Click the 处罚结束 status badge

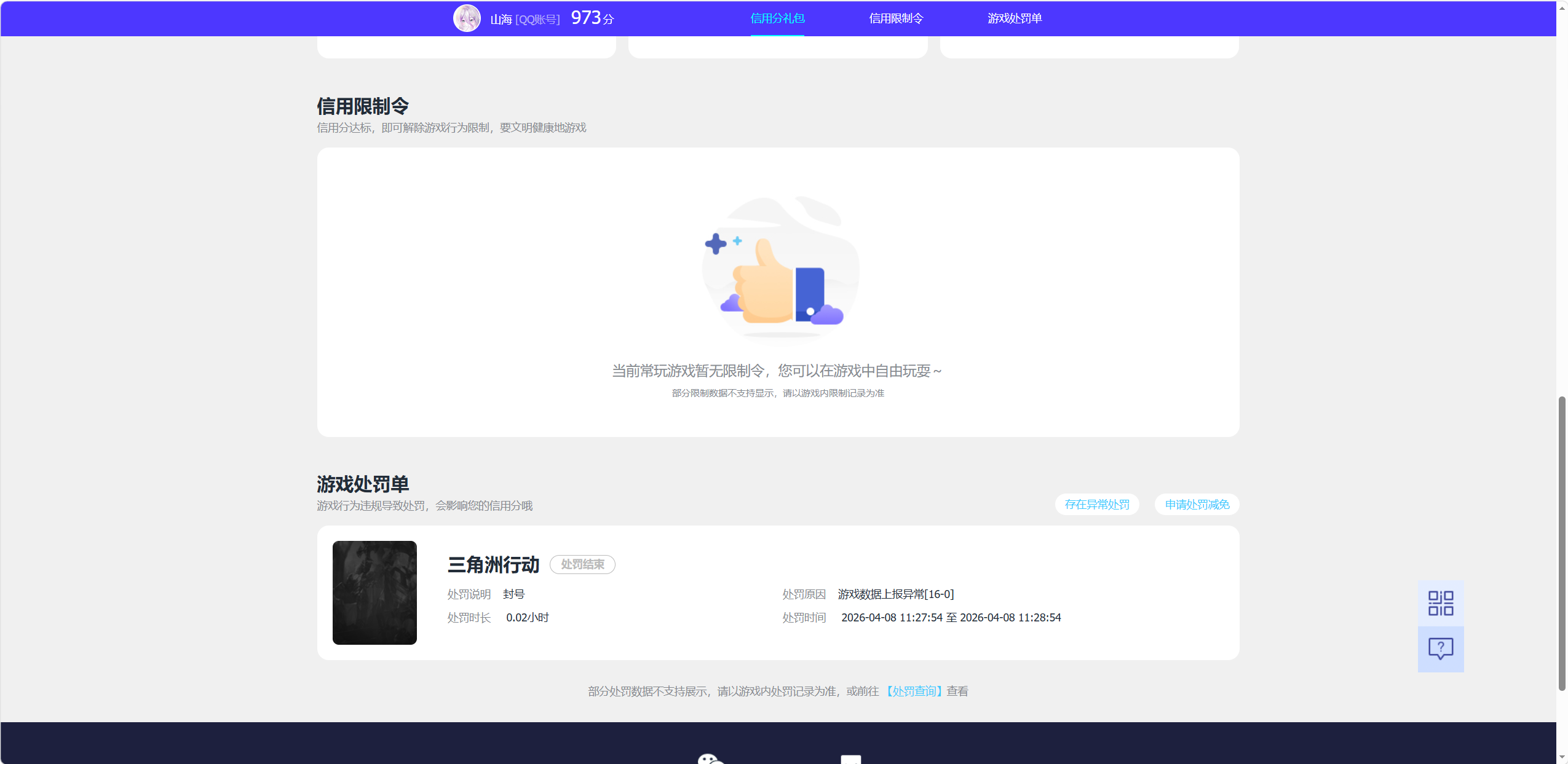[x=582, y=564]
